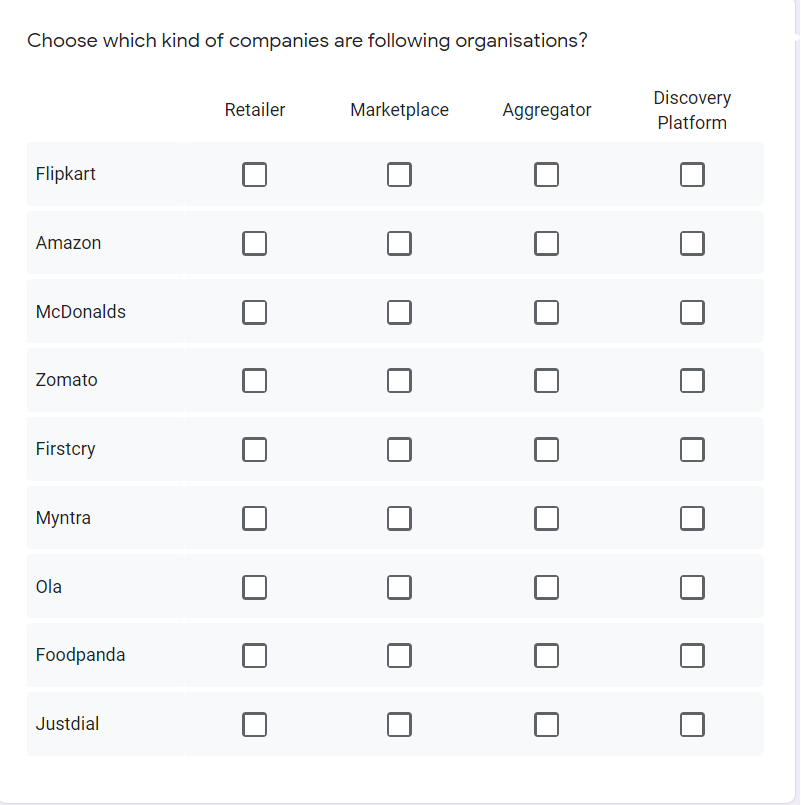Check Discovery Platform for Zomato

coord(692,380)
